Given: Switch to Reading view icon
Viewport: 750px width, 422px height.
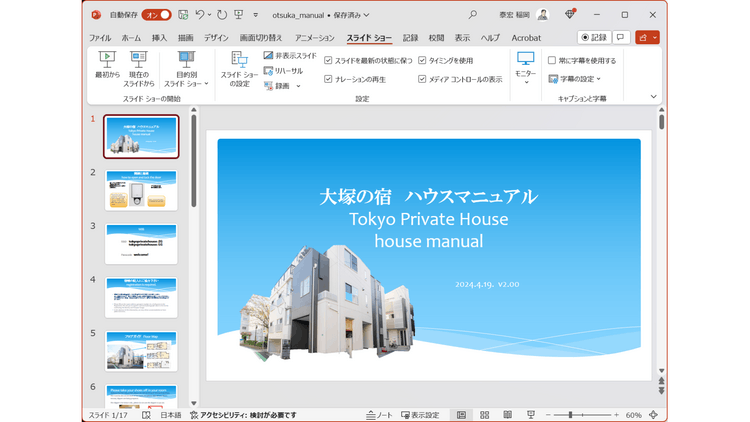Looking at the screenshot, I should pyautogui.click(x=507, y=415).
